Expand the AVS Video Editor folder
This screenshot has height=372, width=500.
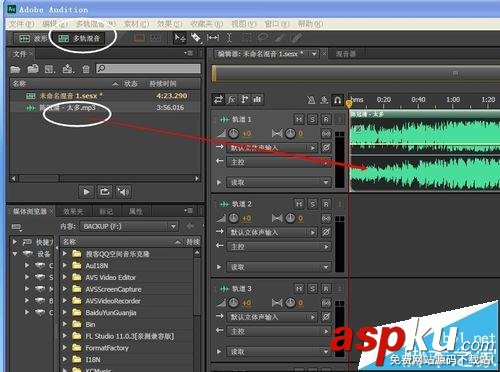click(x=65, y=277)
